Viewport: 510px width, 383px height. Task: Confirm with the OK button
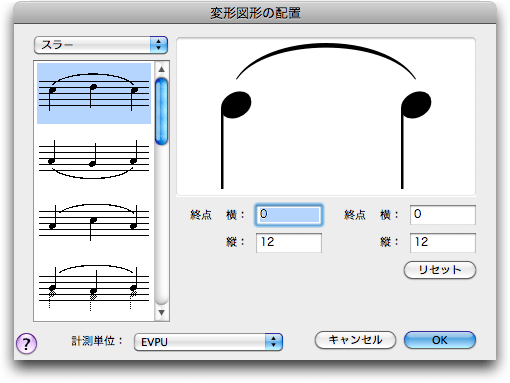point(440,340)
